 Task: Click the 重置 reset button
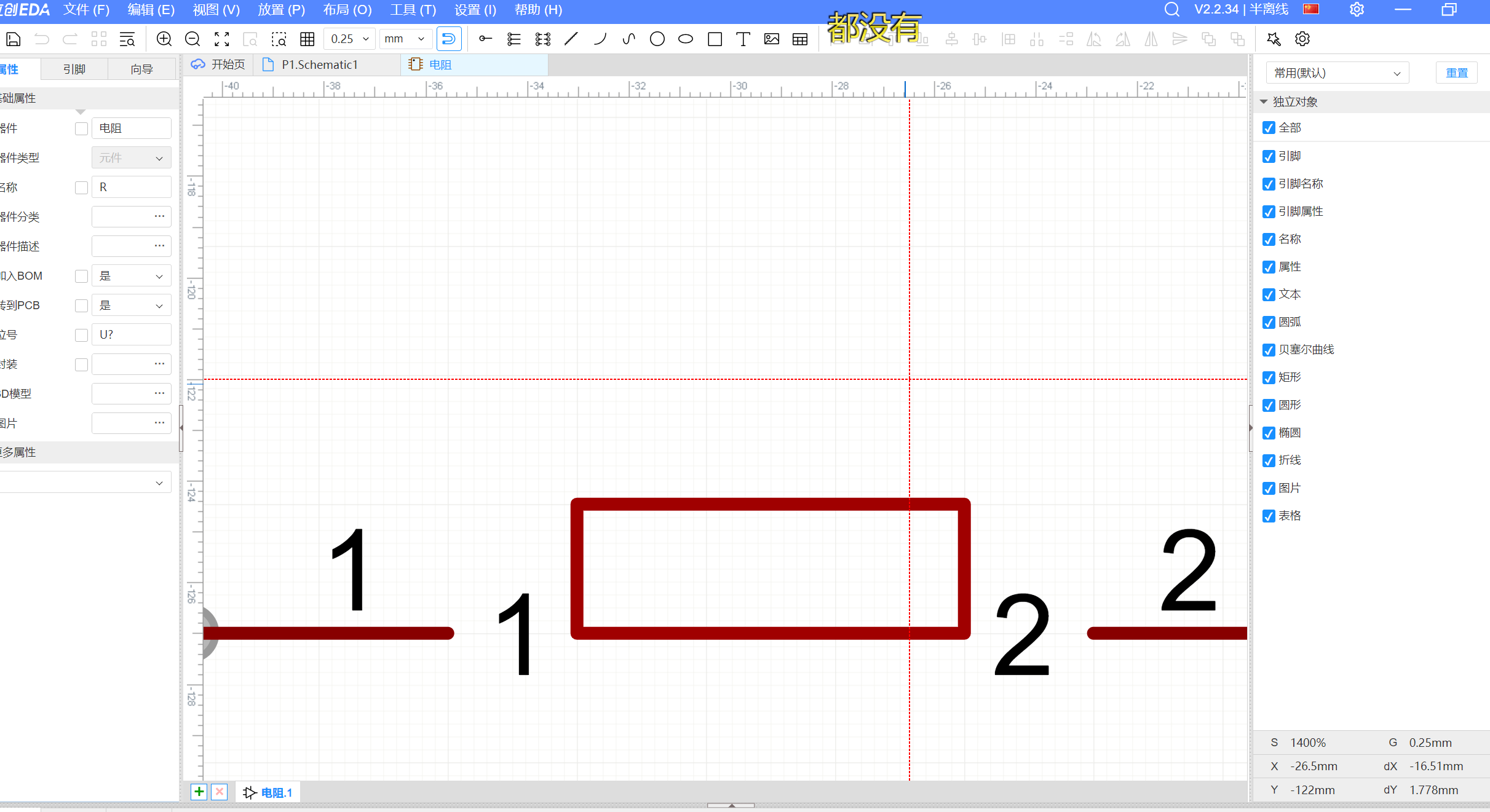[x=1456, y=73]
